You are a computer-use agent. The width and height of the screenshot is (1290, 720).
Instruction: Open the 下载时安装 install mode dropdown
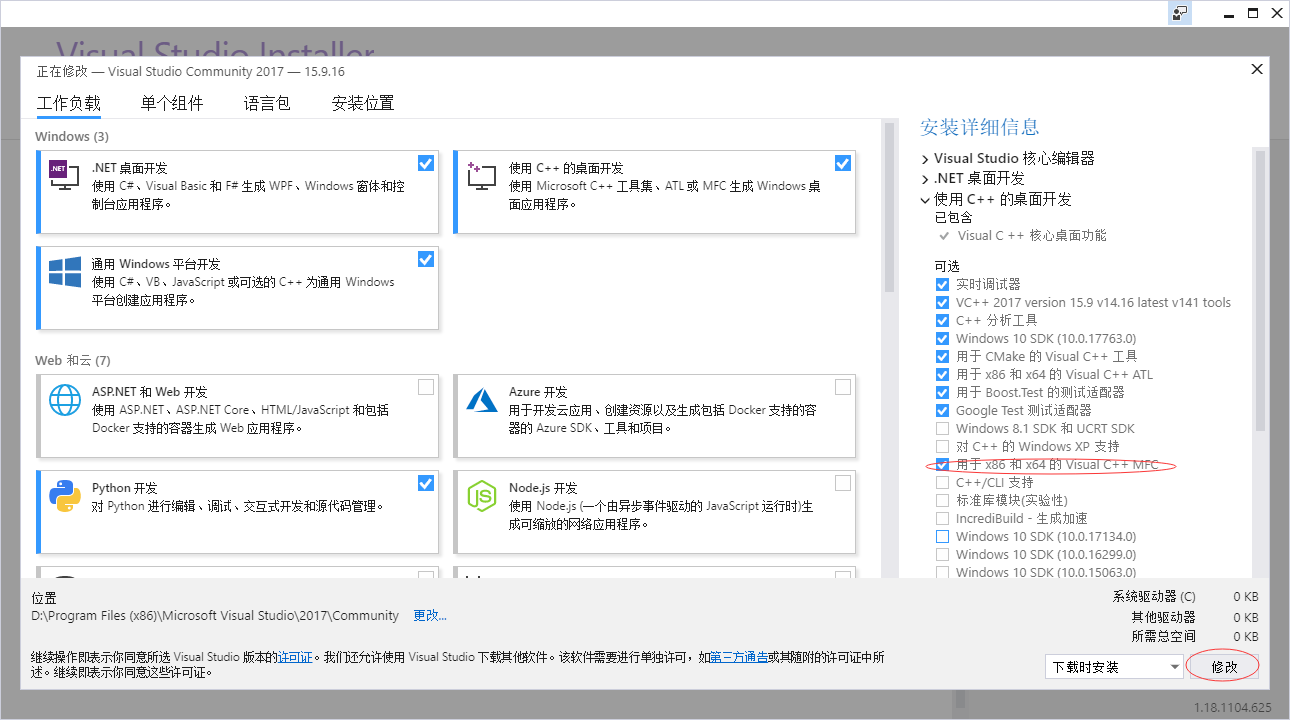(1114, 667)
